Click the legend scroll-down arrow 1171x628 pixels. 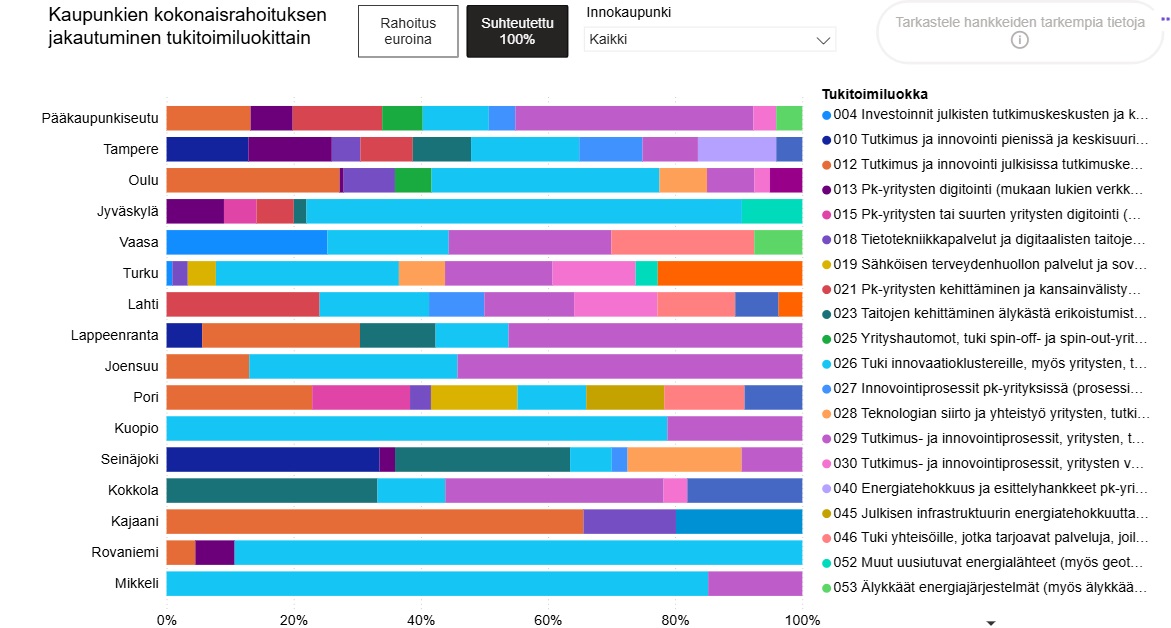tap(991, 622)
